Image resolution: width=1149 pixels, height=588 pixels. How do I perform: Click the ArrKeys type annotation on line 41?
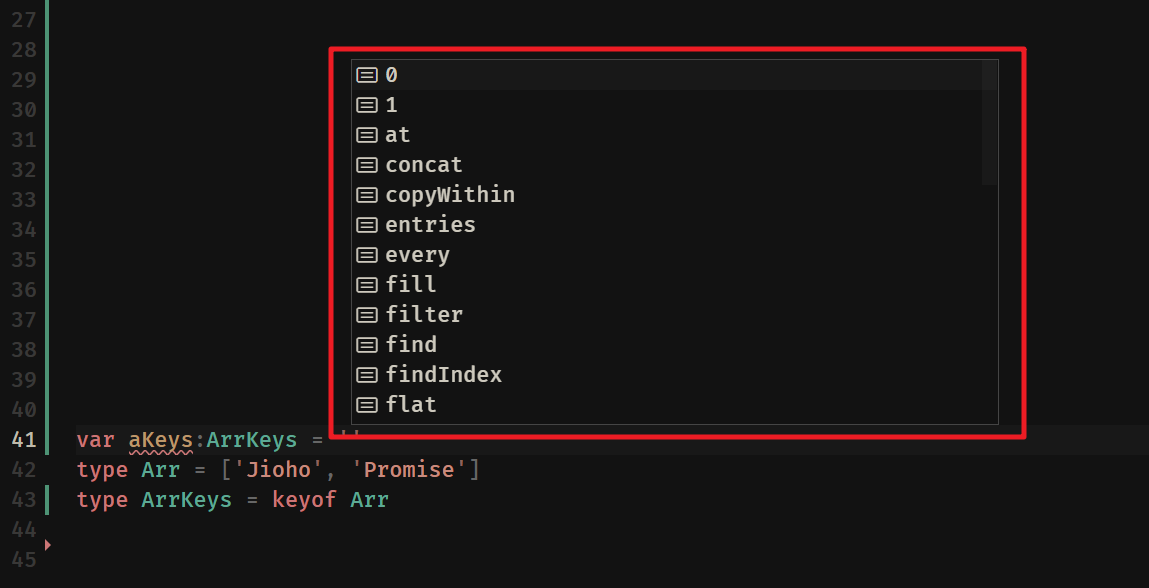(x=251, y=440)
